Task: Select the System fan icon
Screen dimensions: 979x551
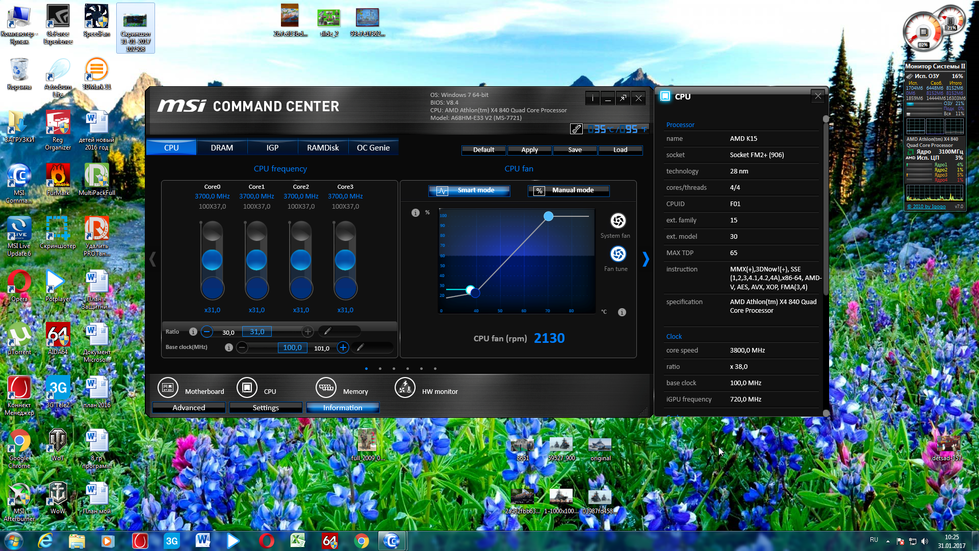Action: click(x=617, y=220)
